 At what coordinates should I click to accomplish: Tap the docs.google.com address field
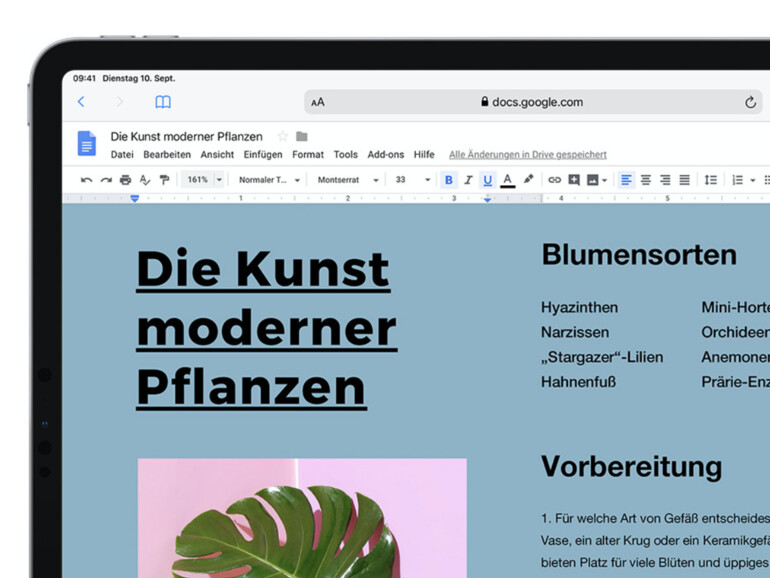532,102
